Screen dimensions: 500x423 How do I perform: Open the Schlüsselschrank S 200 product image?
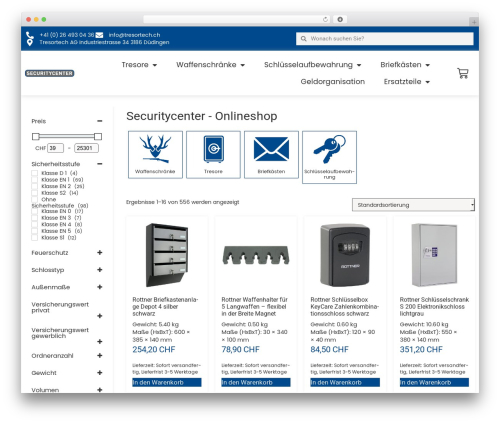point(434,255)
